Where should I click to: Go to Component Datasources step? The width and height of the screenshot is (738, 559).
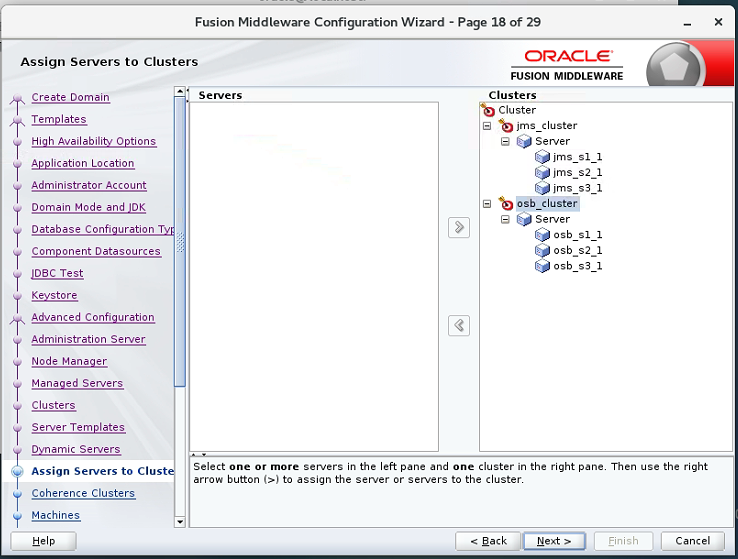[96, 251]
